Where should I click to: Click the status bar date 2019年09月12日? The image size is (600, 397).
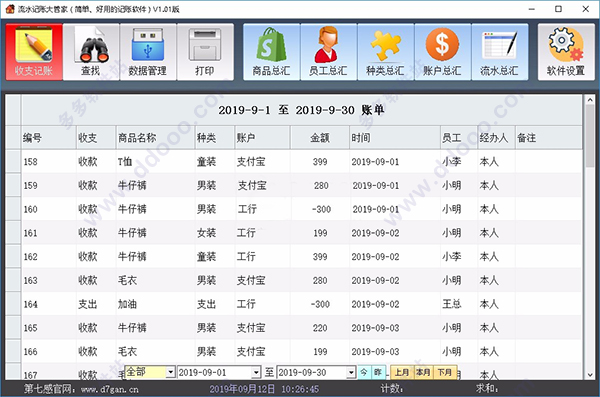[242, 389]
